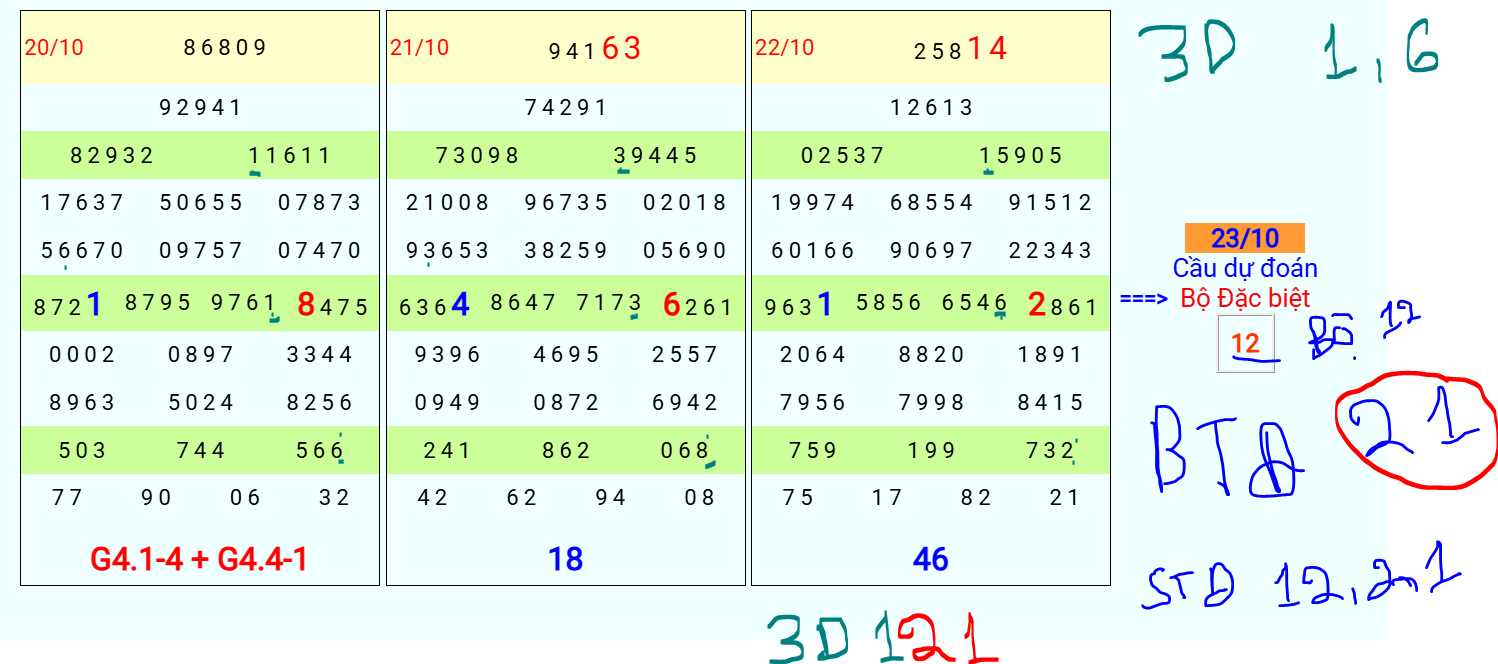The height and width of the screenshot is (664, 1498).
Task: Pick the number 39445
Action: click(x=656, y=155)
